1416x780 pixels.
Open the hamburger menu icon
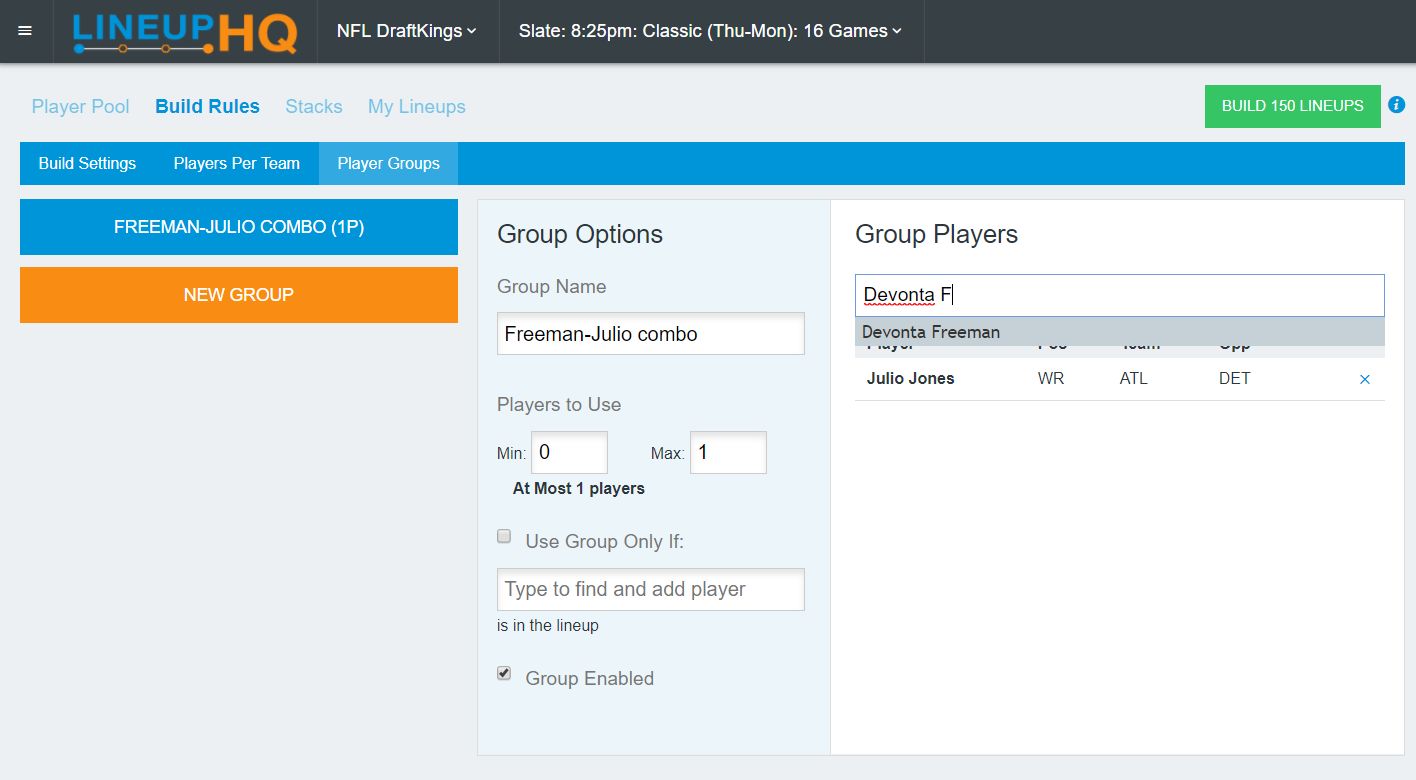[x=25, y=31]
